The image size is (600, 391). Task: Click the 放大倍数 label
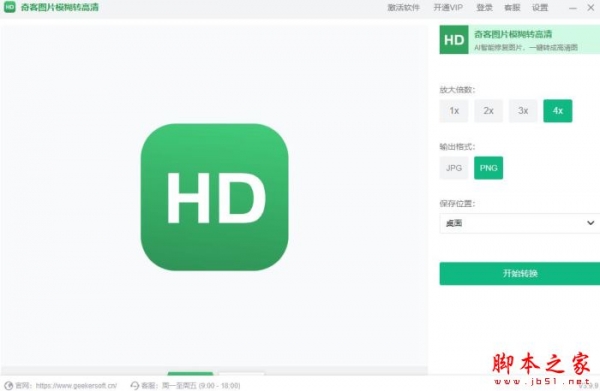coord(457,90)
